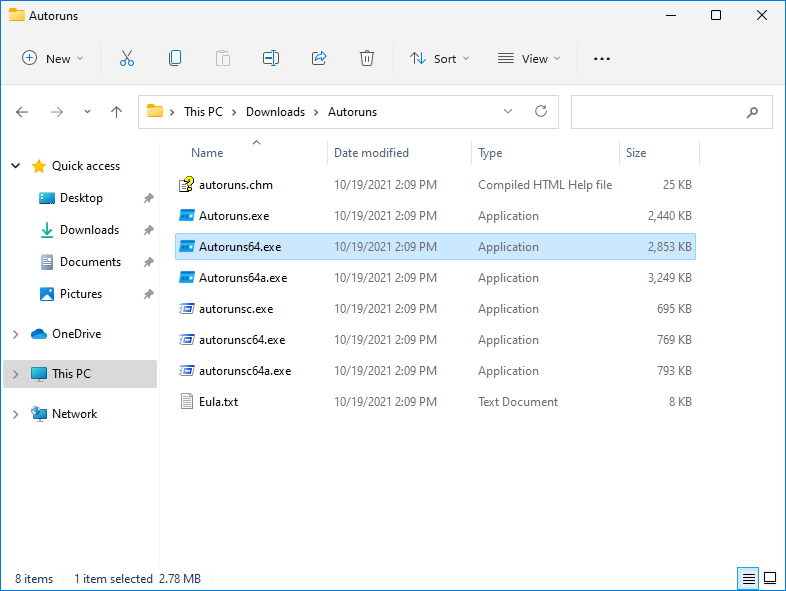Sort by the Date modified column header

point(371,153)
